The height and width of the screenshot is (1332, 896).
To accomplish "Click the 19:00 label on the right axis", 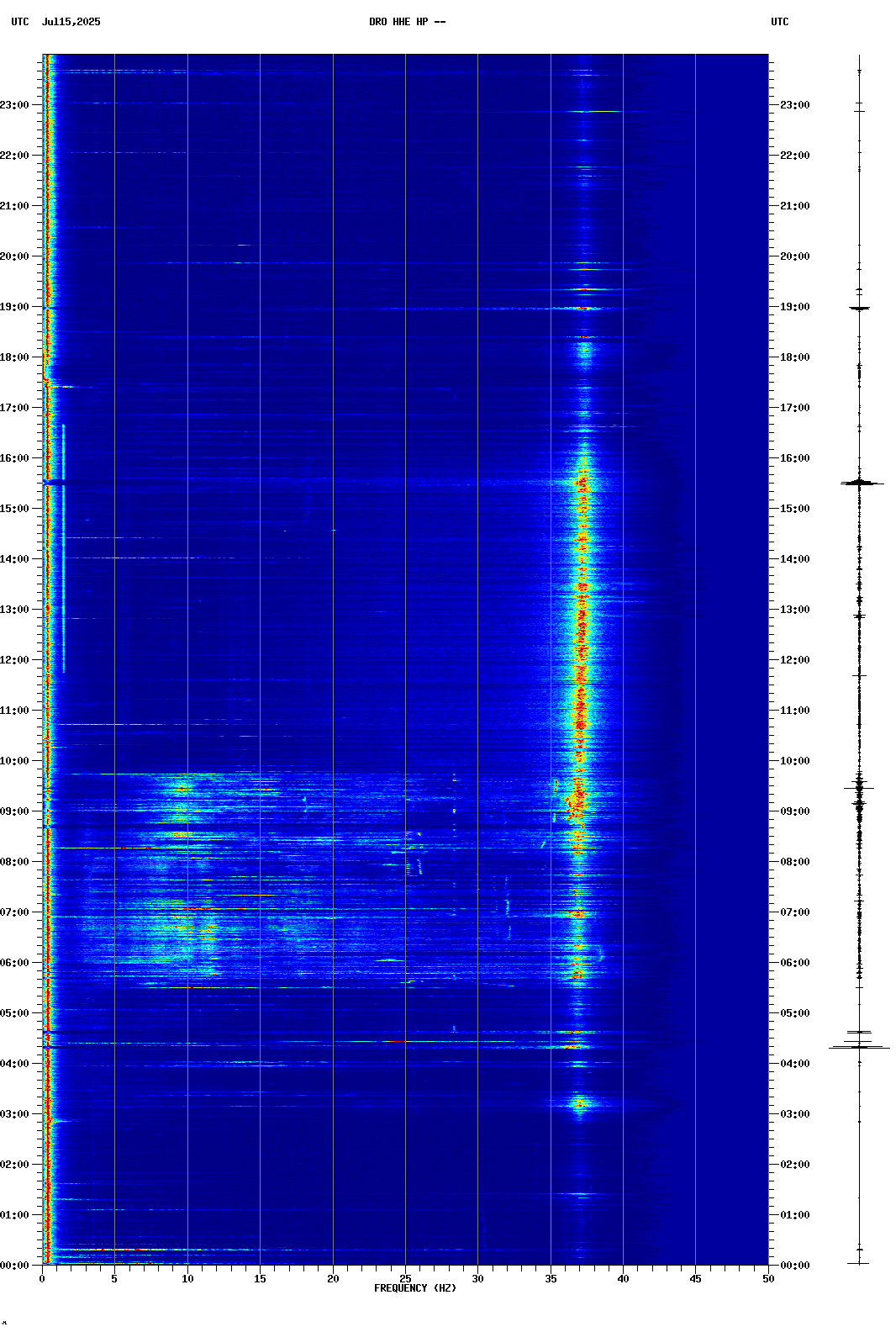I will pyautogui.click(x=795, y=307).
